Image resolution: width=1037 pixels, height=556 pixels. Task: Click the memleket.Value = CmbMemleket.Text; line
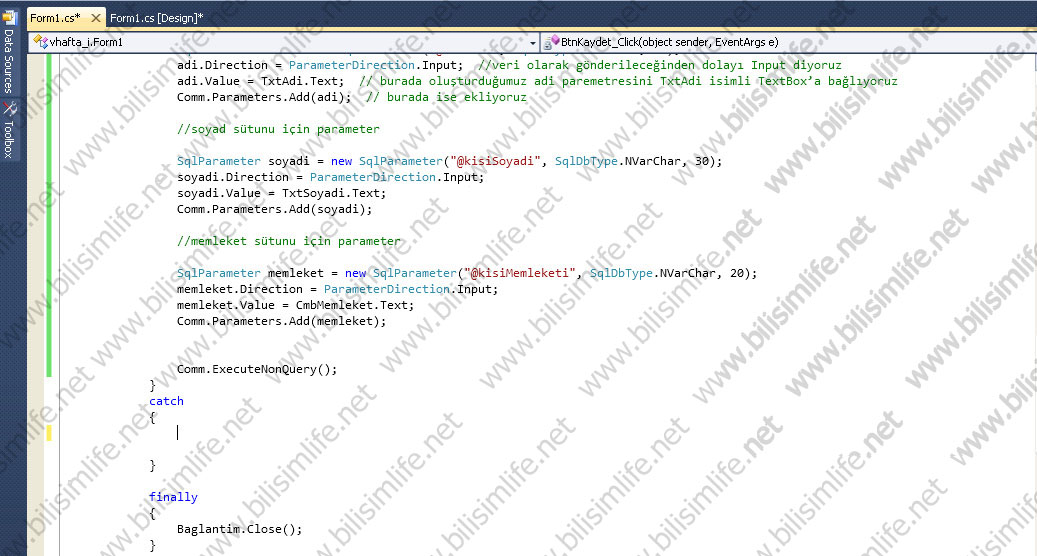(296, 305)
